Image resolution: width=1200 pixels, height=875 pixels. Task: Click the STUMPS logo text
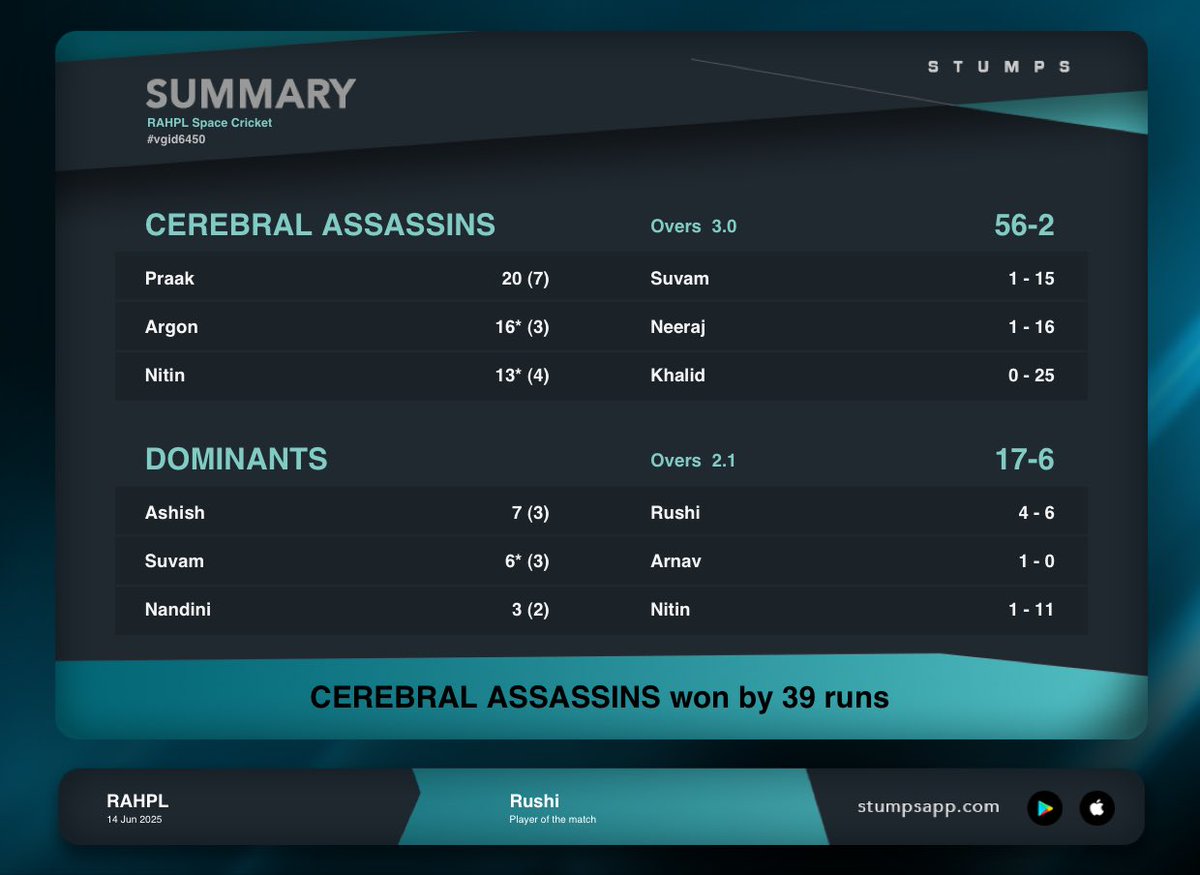(x=999, y=66)
